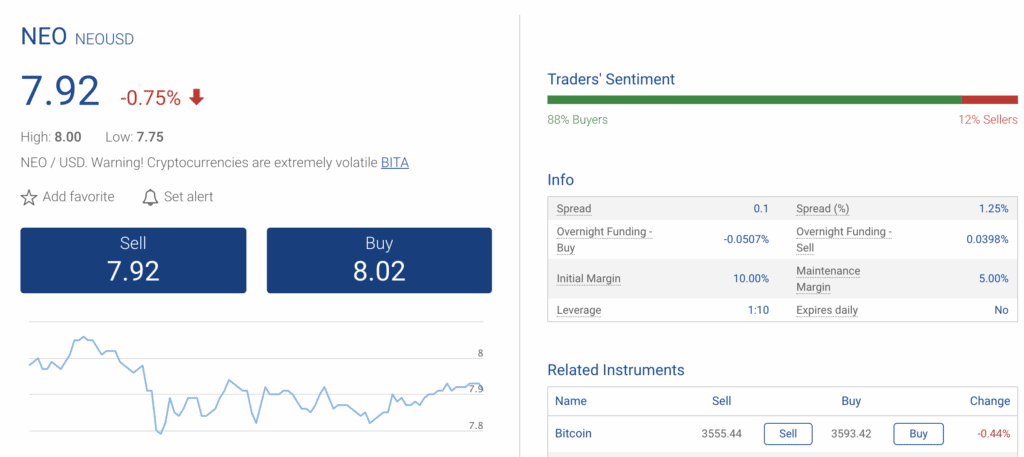Image resolution: width=1024 pixels, height=457 pixels.
Task: Click the Set alert label
Action: [188, 197]
